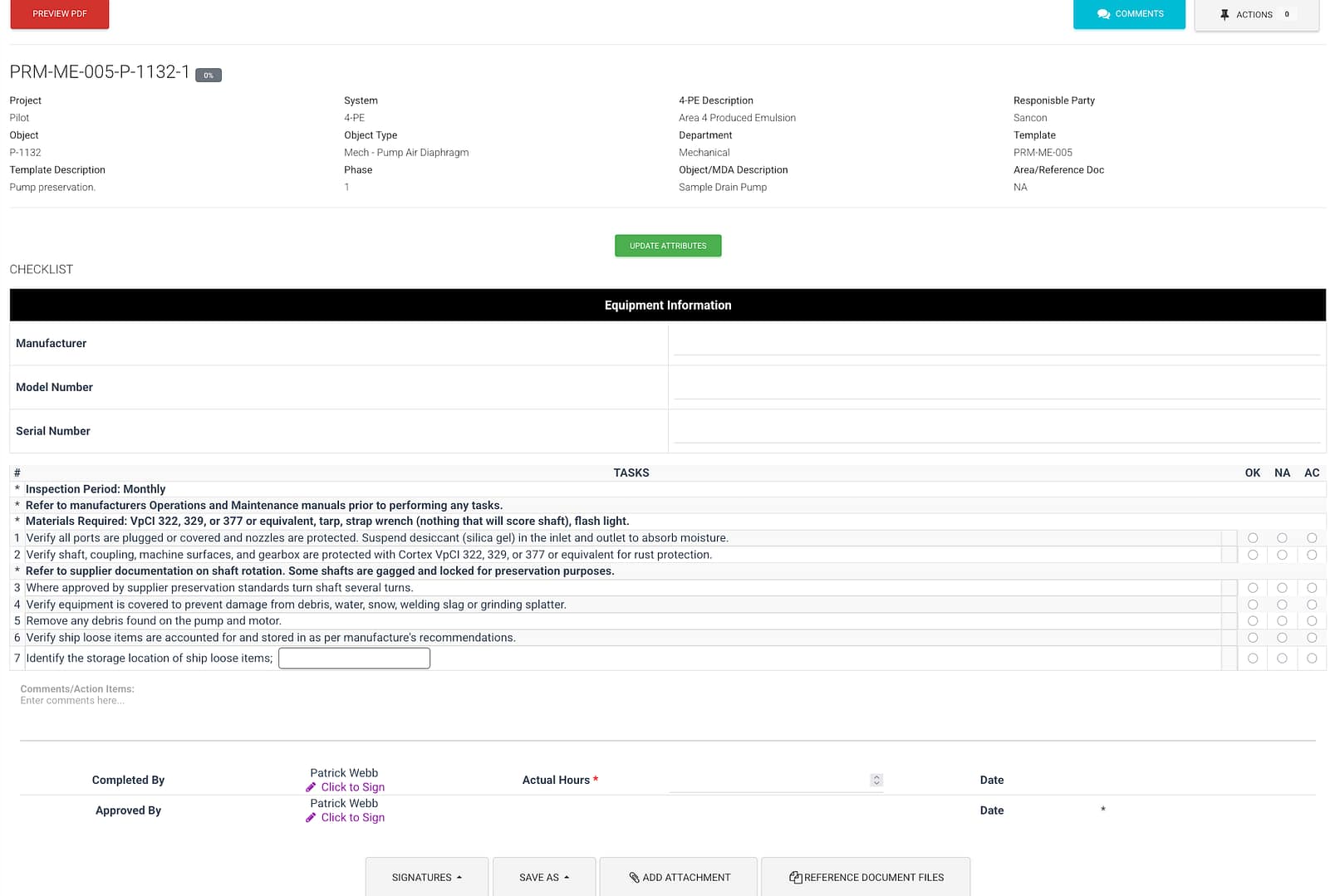Adjust the Actual Hours stepper arrows
Viewport: 1335px width, 896px height.
point(876,781)
